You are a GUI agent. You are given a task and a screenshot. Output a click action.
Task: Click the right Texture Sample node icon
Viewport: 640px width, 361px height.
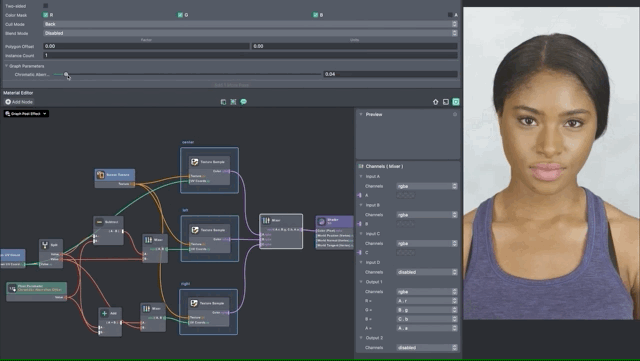tap(194, 303)
